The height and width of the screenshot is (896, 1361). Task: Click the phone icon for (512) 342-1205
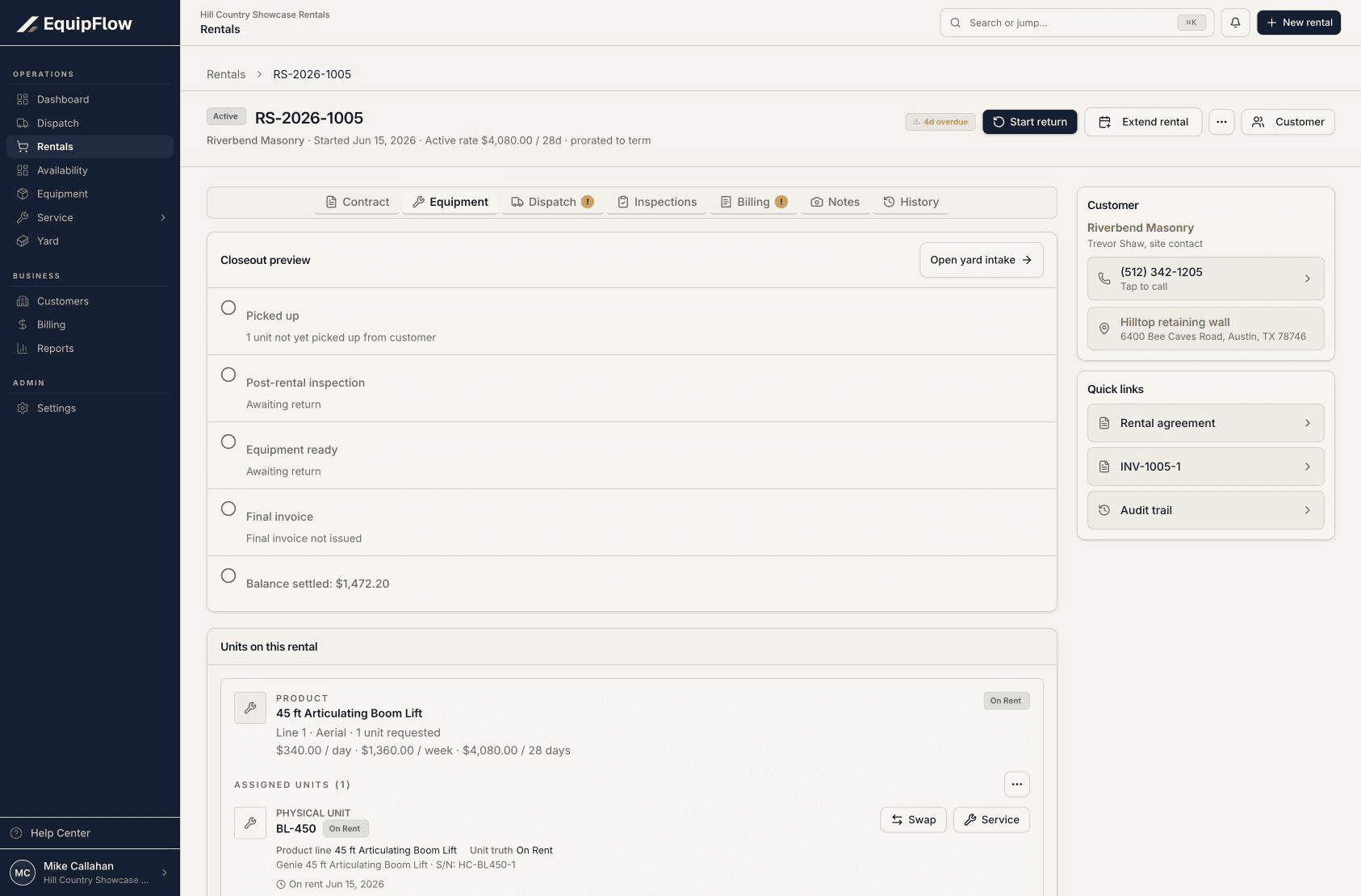coord(1104,278)
